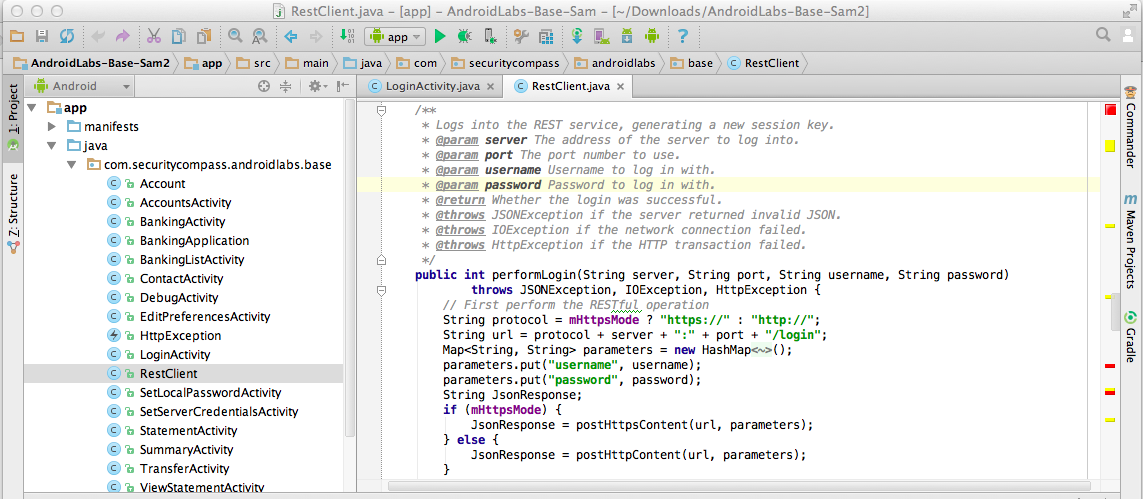Click the Synchronize refresh icon in toolbar
Viewport: 1143px width, 499px height.
(x=67, y=36)
